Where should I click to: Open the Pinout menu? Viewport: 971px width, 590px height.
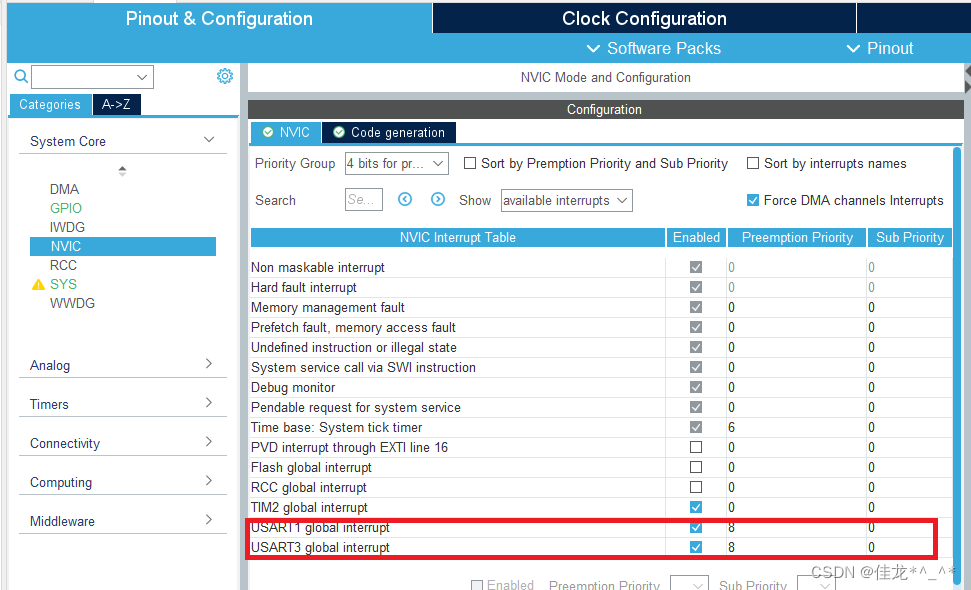[879, 48]
